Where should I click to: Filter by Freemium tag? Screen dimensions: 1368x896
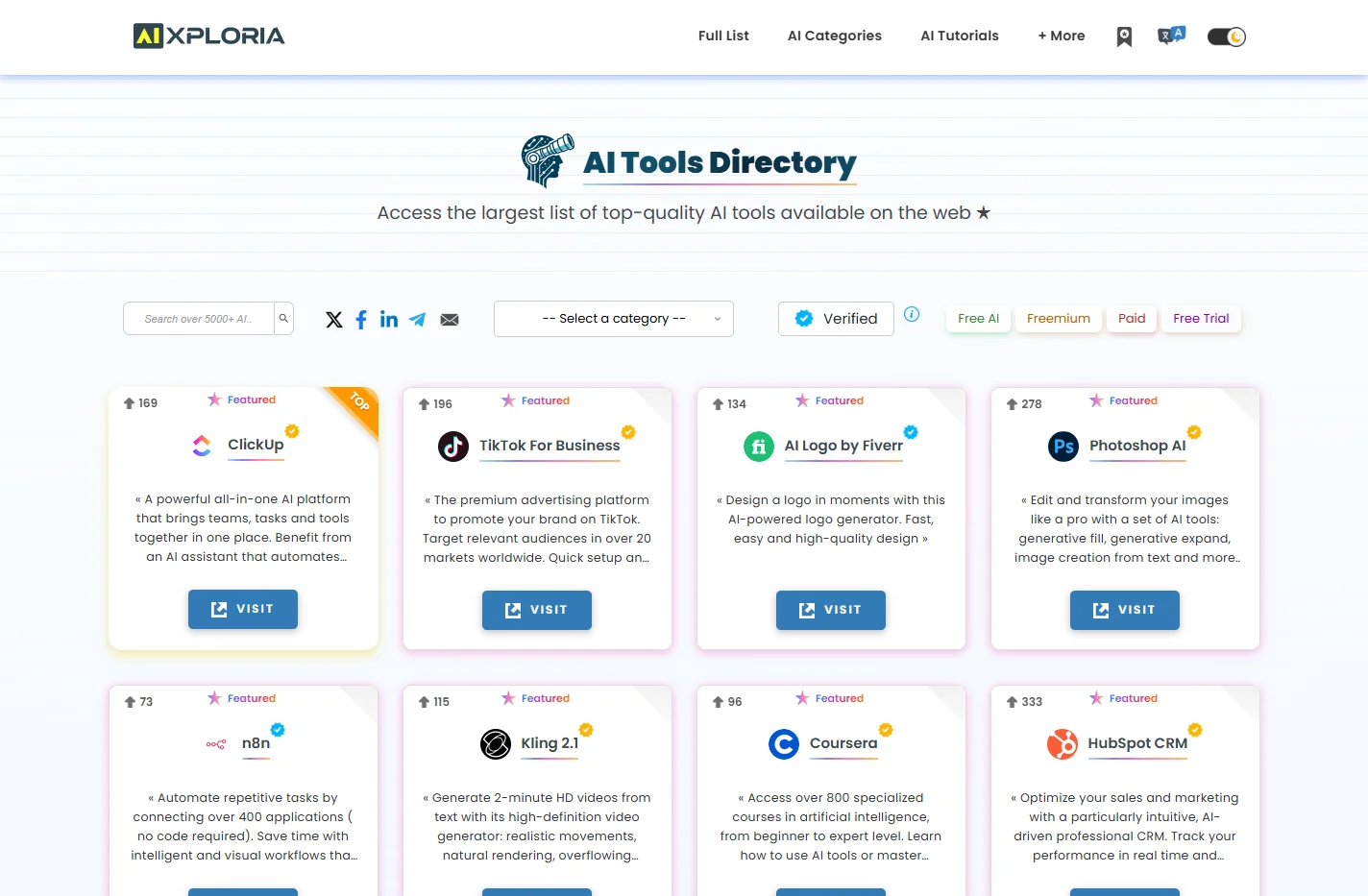tap(1059, 319)
